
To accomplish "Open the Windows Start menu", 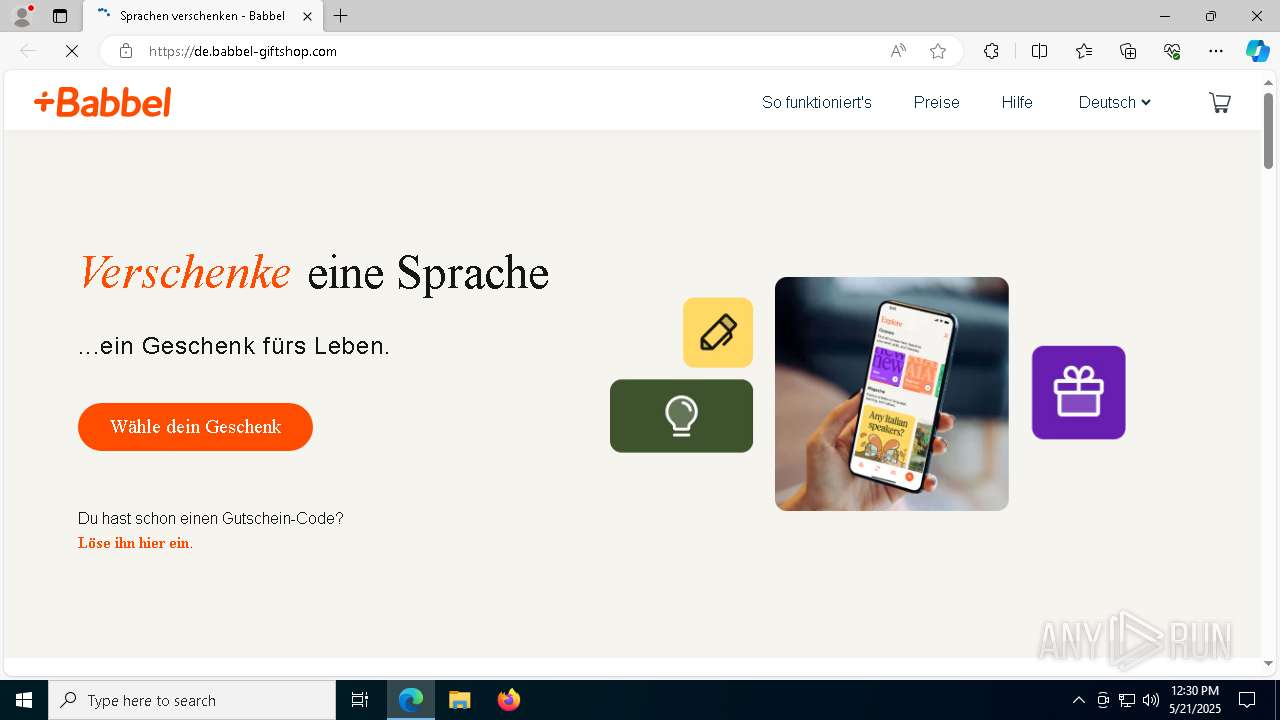I will (x=24, y=700).
